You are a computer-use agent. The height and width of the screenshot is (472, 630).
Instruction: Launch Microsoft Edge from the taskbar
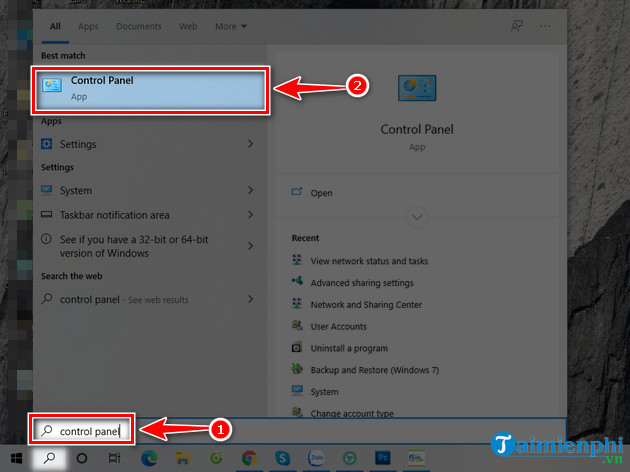tap(149, 458)
